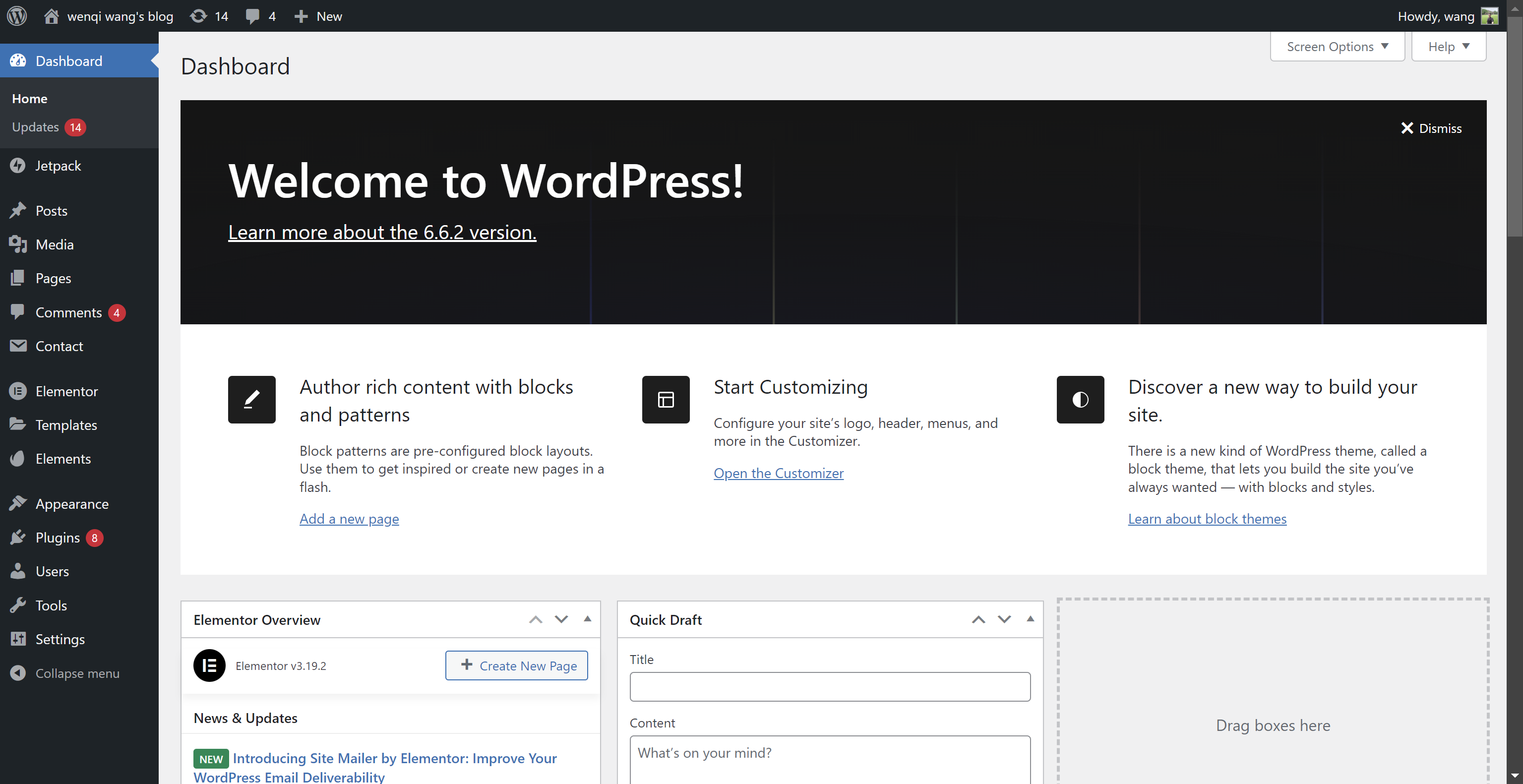The width and height of the screenshot is (1523, 784).
Task: Open Howdy, wang account menu
Action: point(1447,16)
